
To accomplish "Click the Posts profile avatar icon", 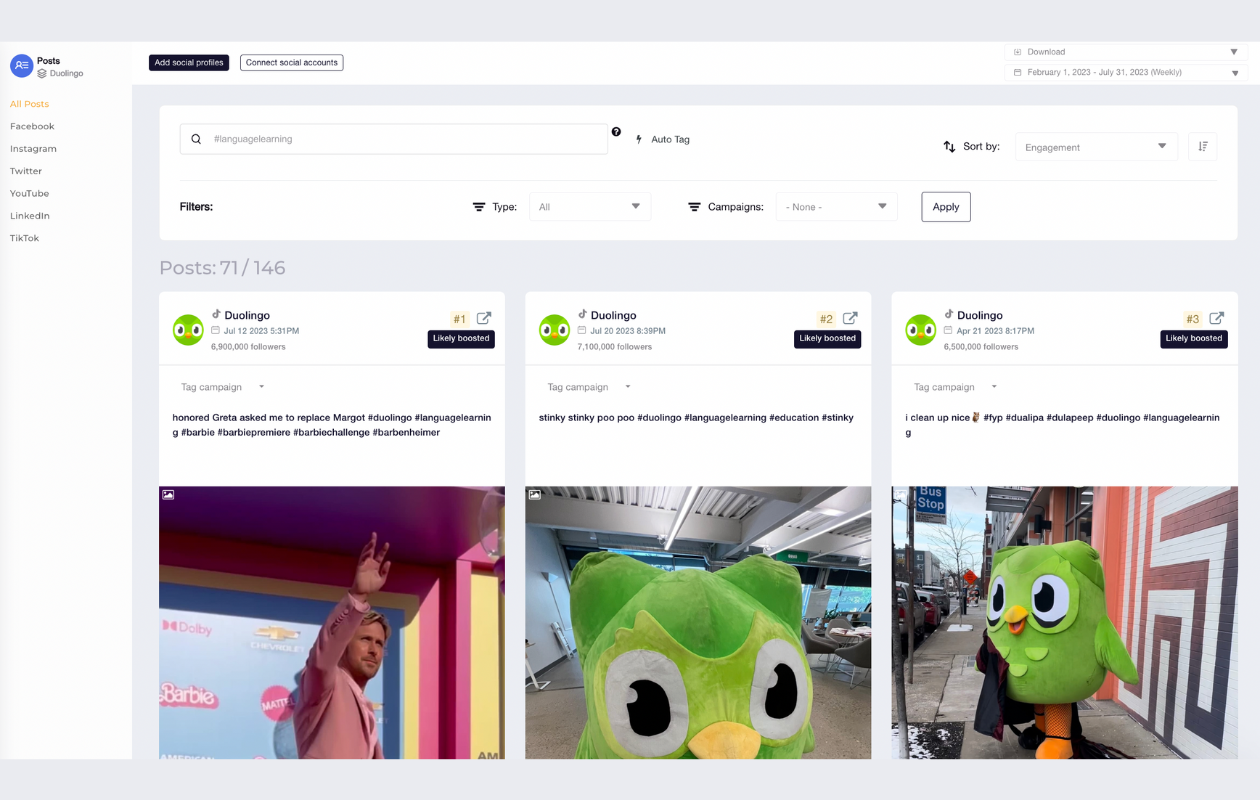I will (21, 66).
